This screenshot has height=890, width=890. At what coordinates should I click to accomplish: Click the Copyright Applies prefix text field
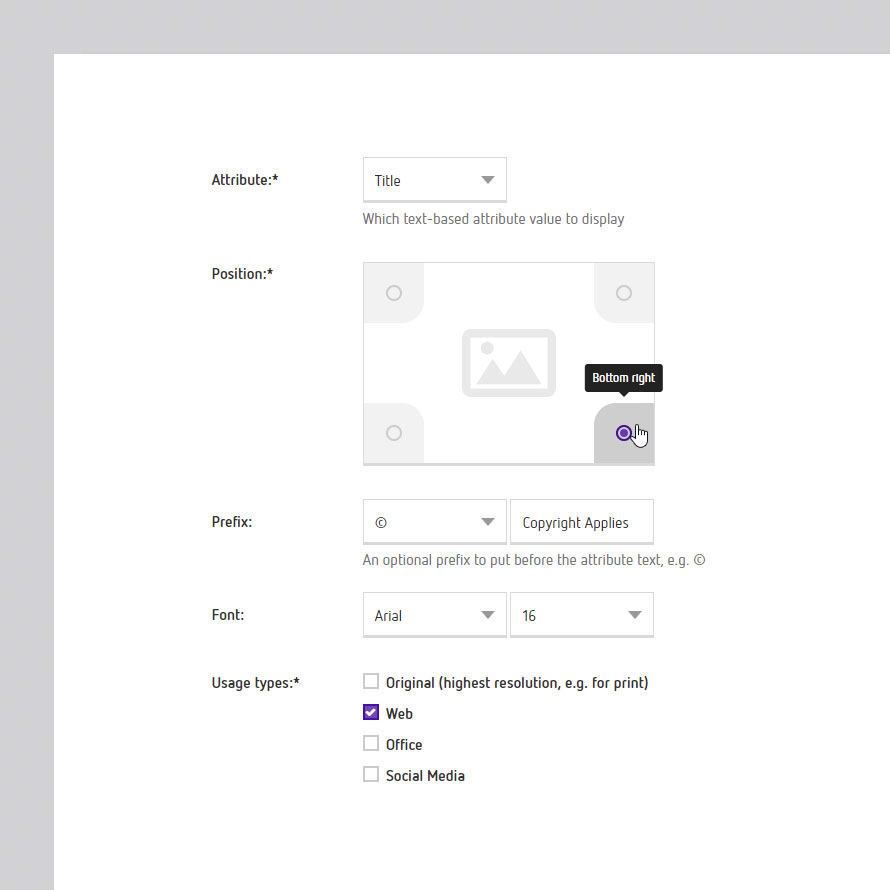click(582, 522)
